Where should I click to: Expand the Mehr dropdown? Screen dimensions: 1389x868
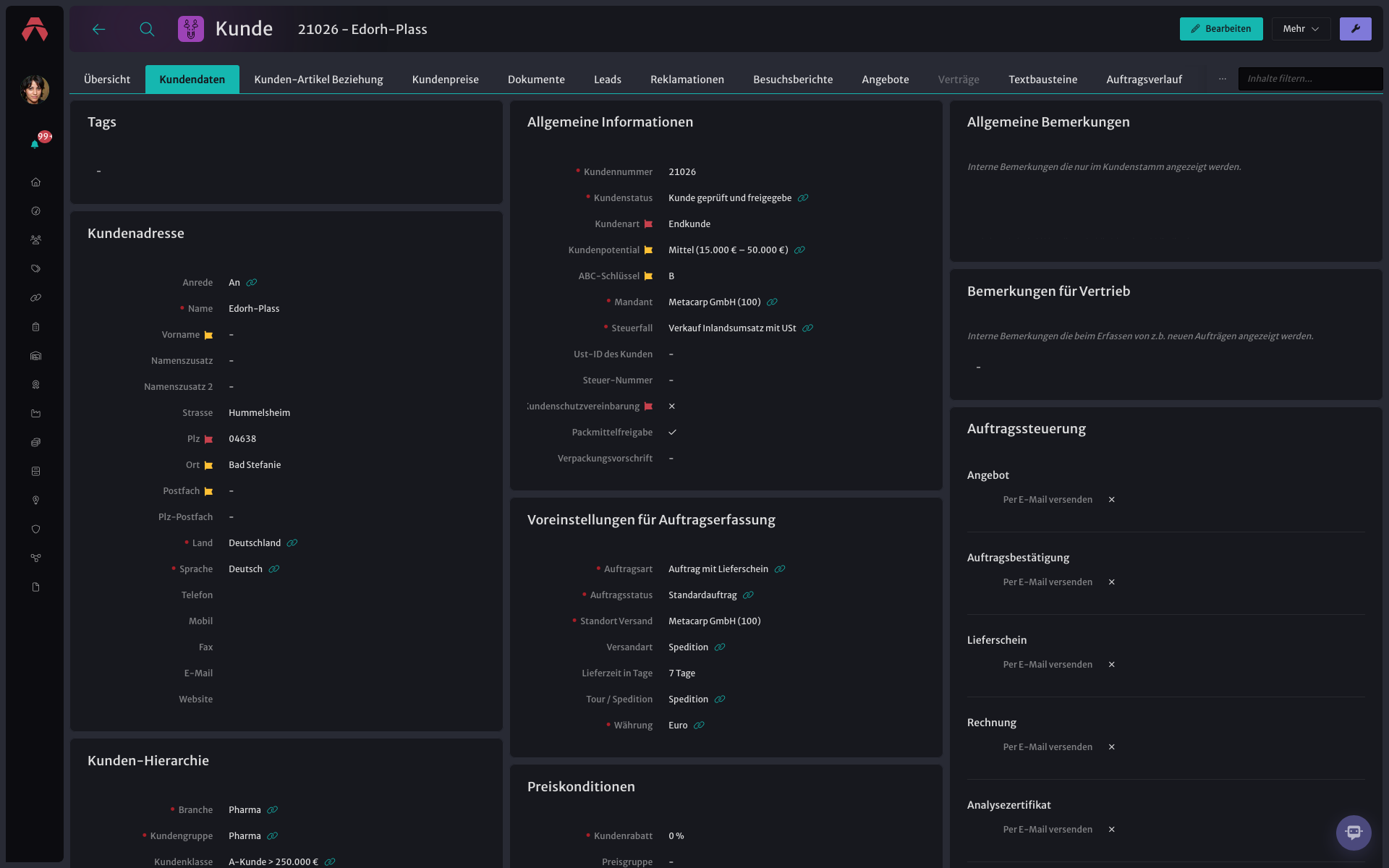tap(1301, 29)
